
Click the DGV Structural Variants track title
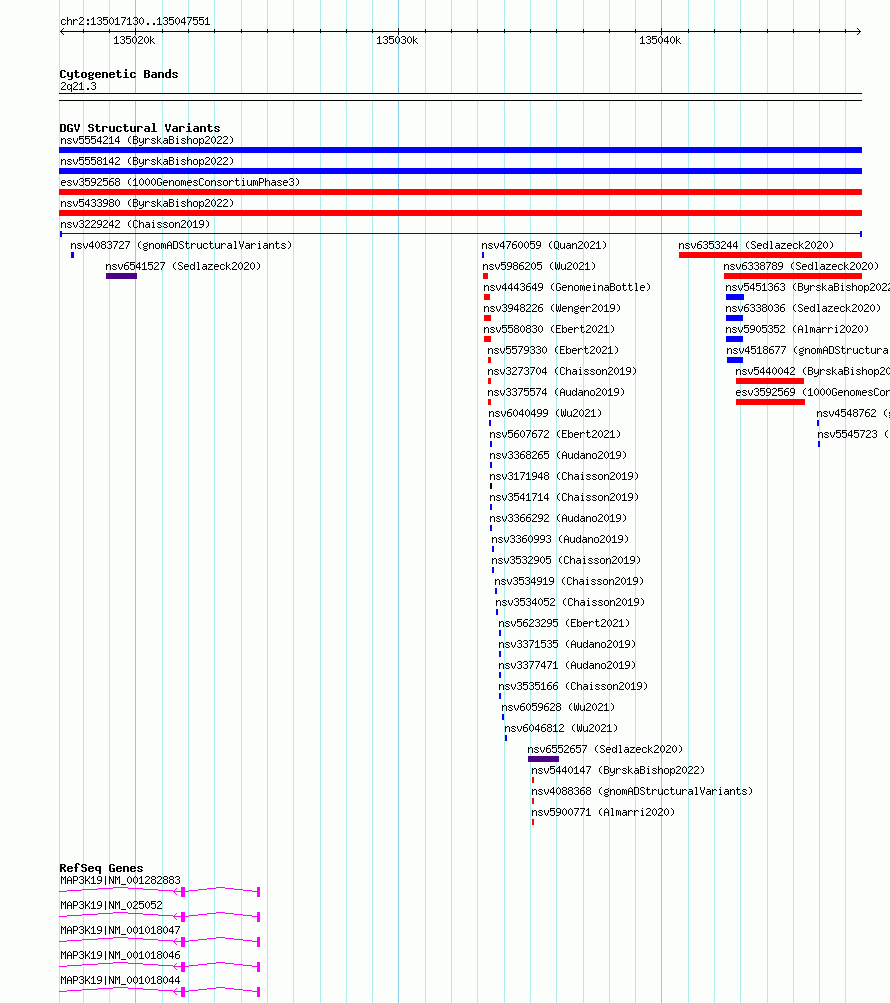pos(139,128)
